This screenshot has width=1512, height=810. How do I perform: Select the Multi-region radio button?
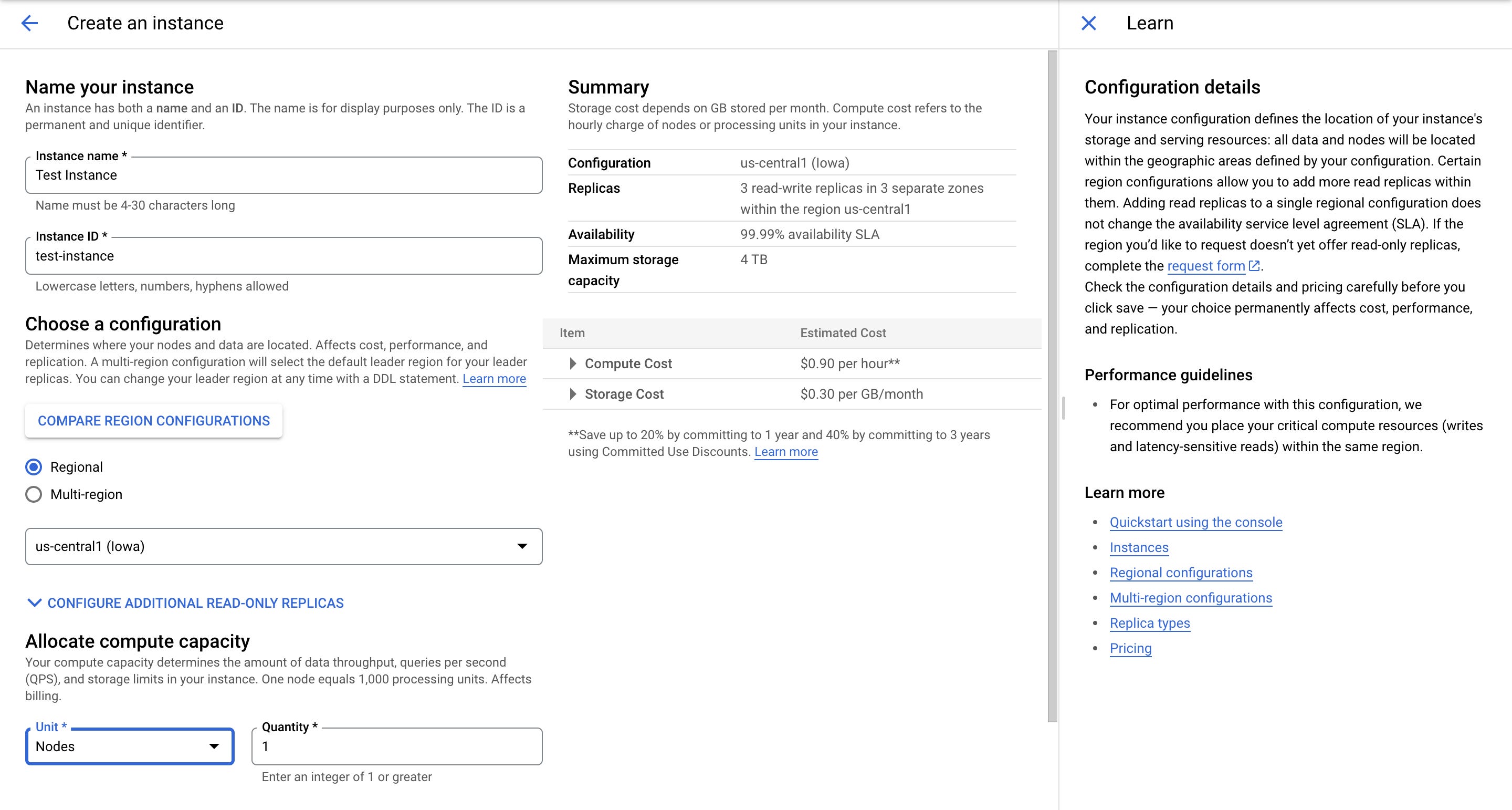(x=34, y=495)
